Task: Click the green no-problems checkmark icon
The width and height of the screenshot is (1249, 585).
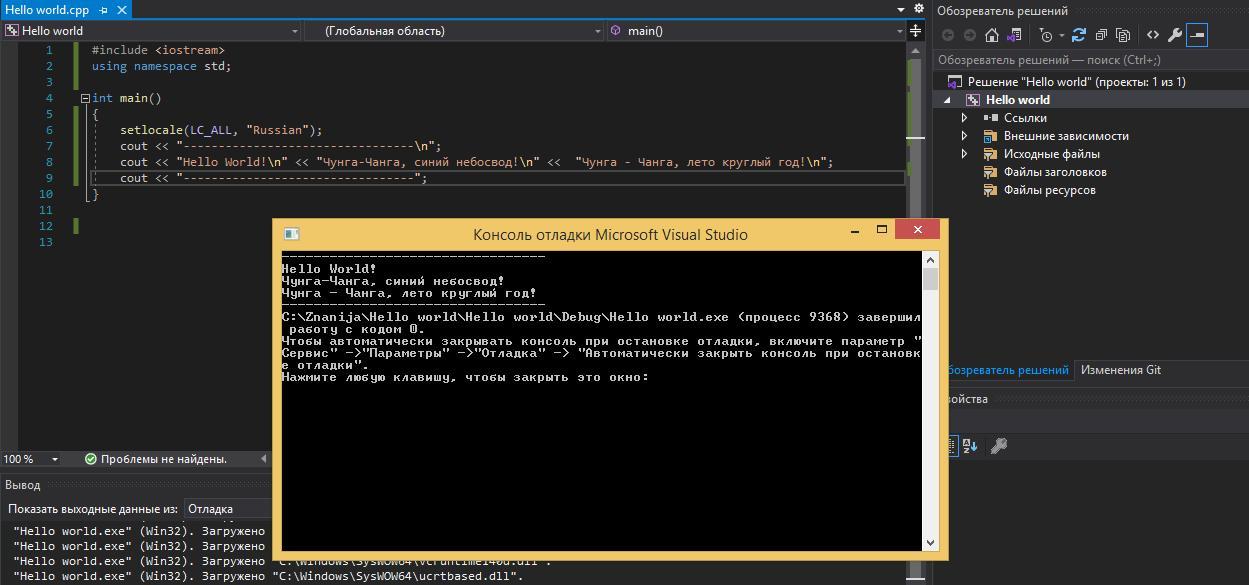Action: click(90, 459)
